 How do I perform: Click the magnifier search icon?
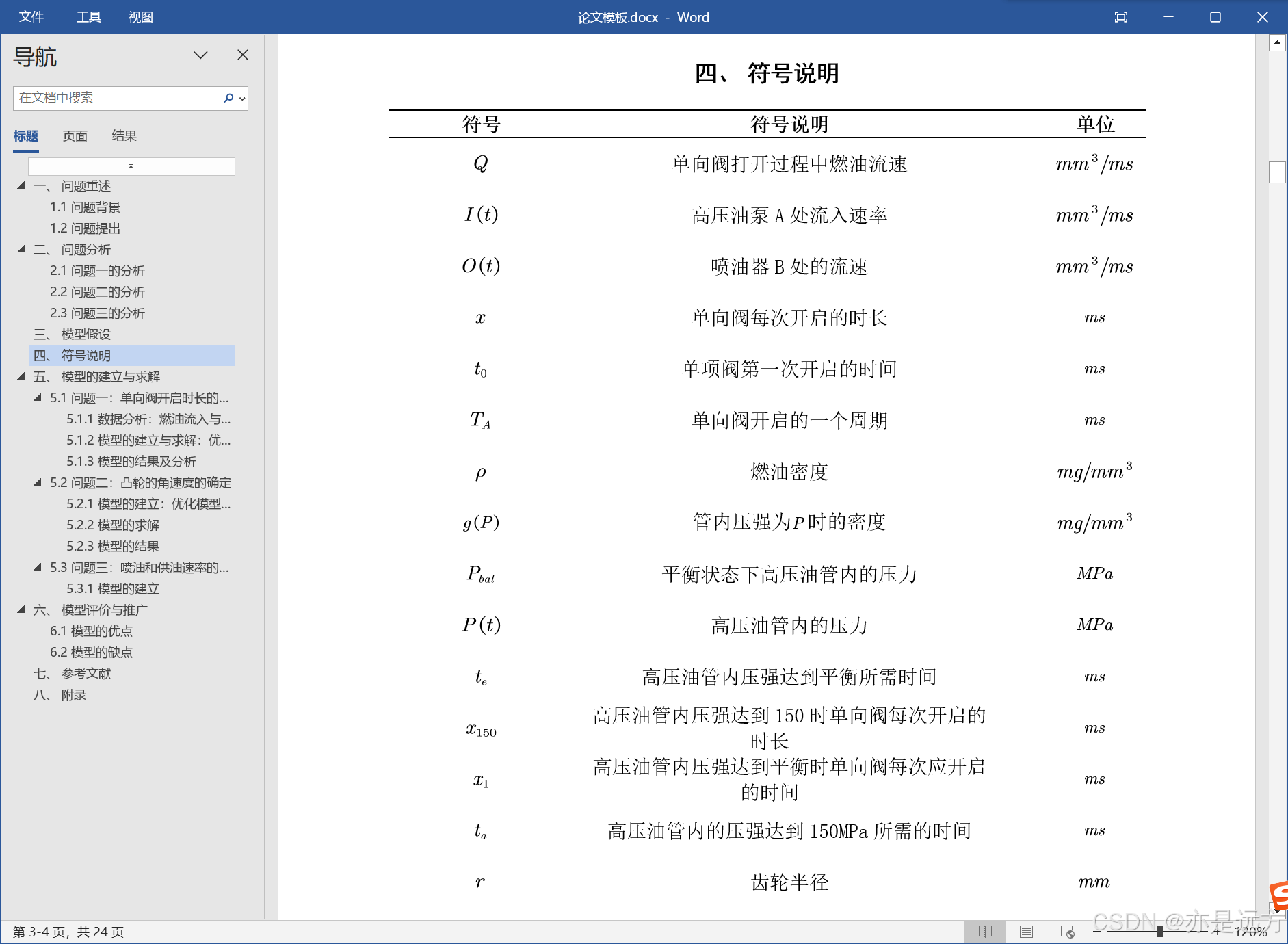tap(228, 98)
